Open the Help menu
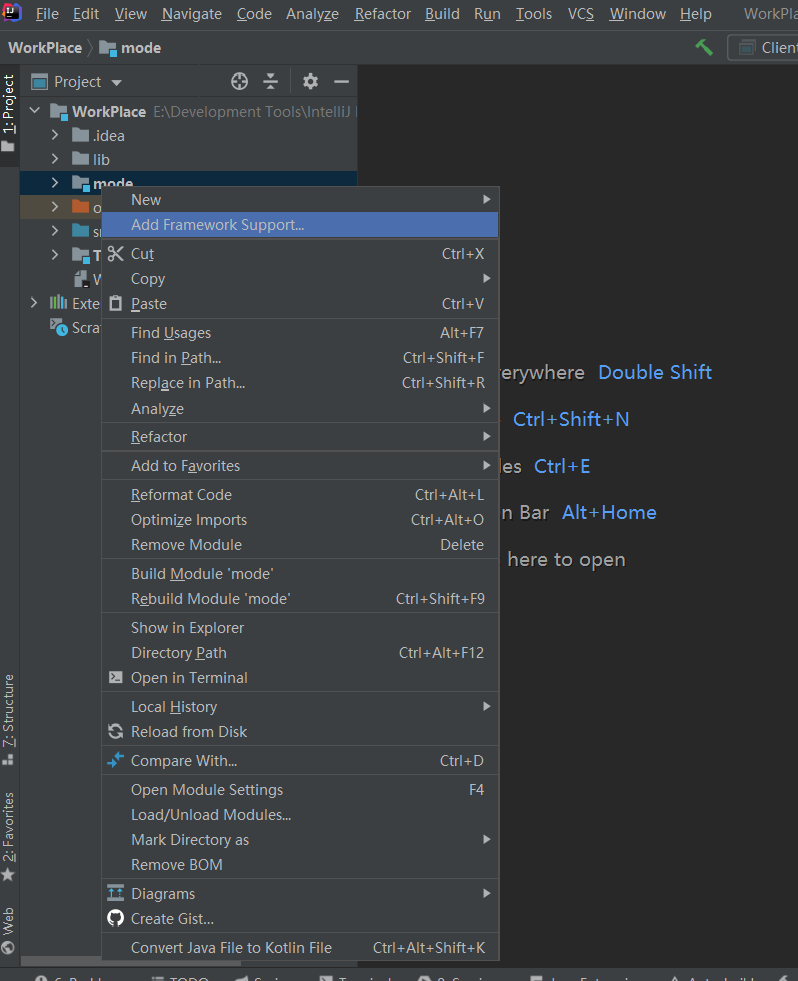The width and height of the screenshot is (798, 981). [695, 14]
